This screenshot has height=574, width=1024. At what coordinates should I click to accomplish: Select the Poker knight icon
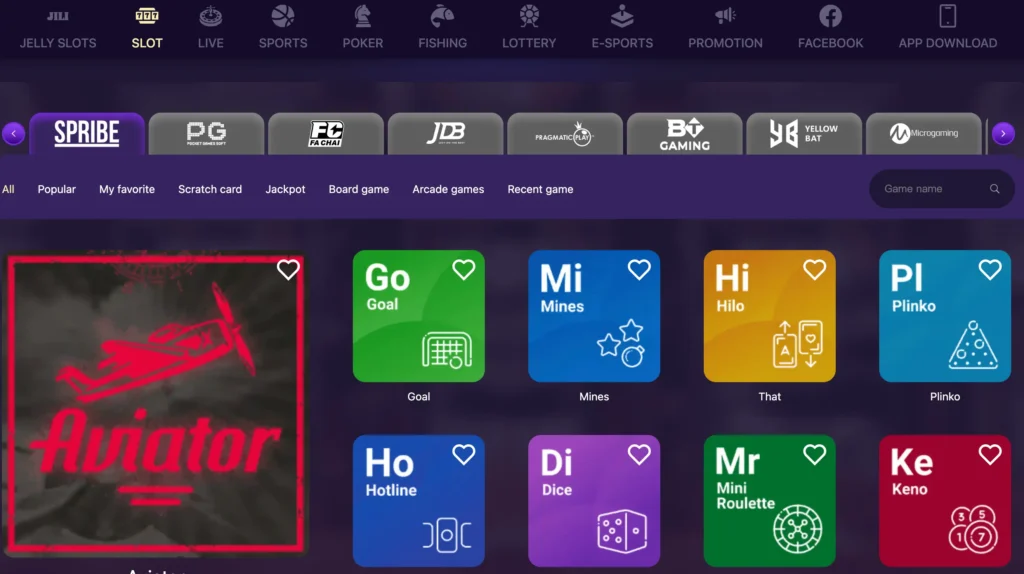click(x=362, y=16)
